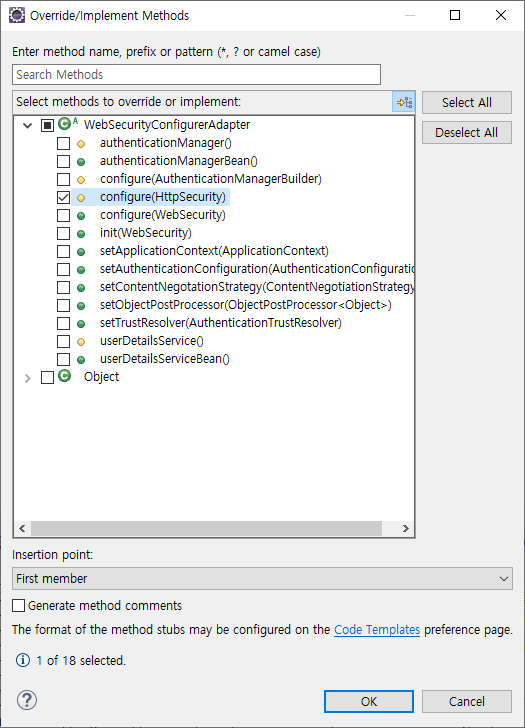Focus the Search Methods input field
The image size is (525, 728).
196,75
